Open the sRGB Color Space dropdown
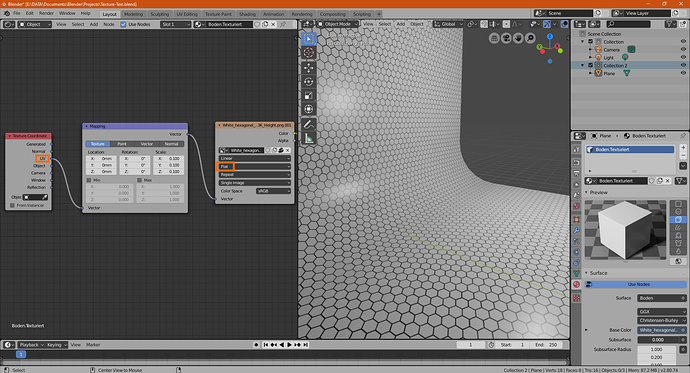690x373 pixels. tap(273, 191)
